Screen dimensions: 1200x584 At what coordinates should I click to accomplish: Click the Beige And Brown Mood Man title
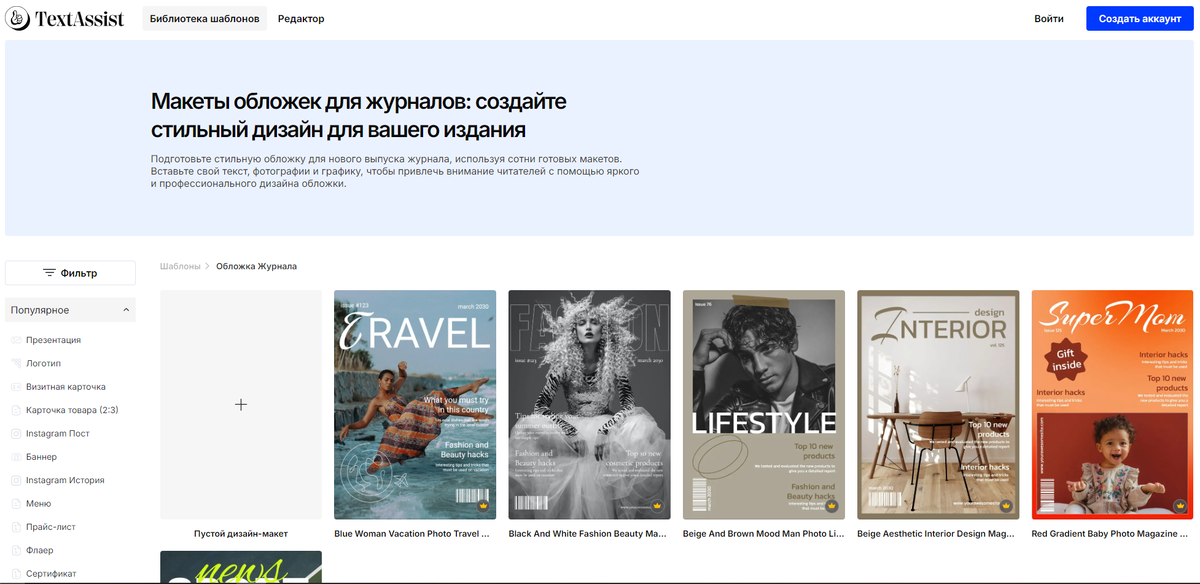click(761, 534)
